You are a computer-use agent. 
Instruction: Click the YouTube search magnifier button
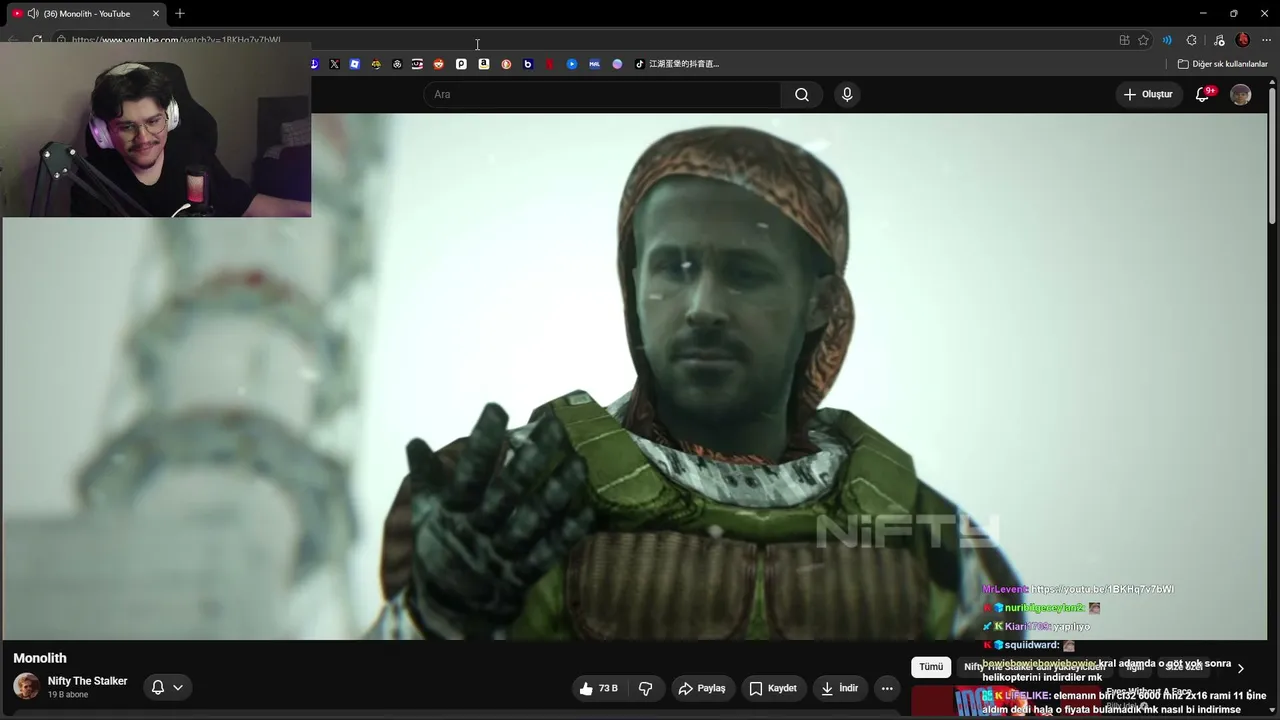point(802,94)
